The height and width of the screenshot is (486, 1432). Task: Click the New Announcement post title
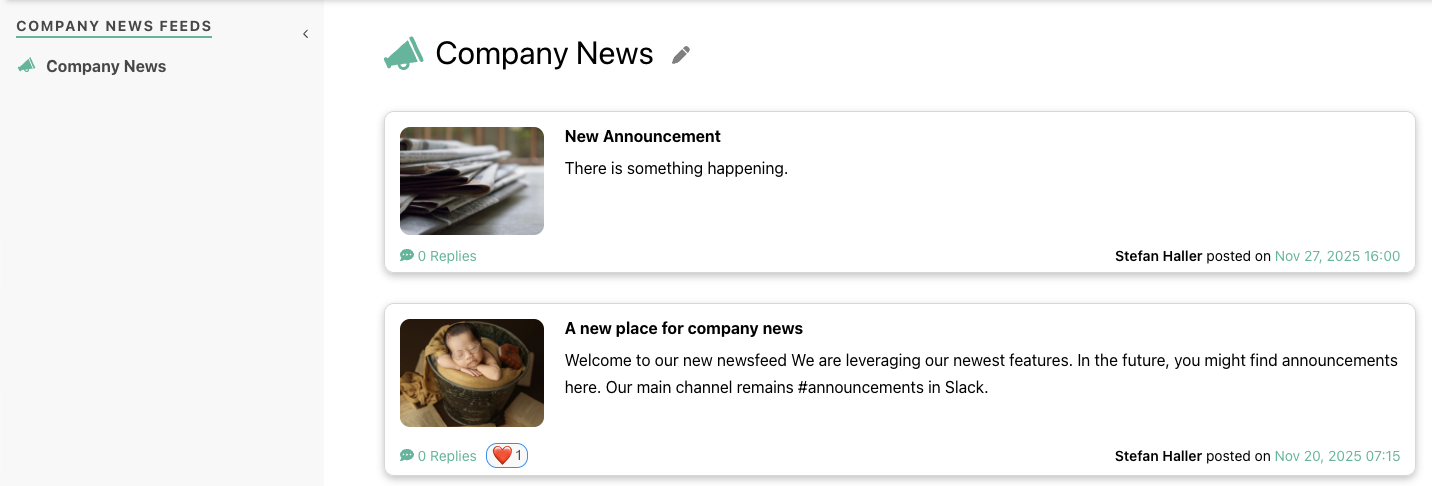click(642, 136)
